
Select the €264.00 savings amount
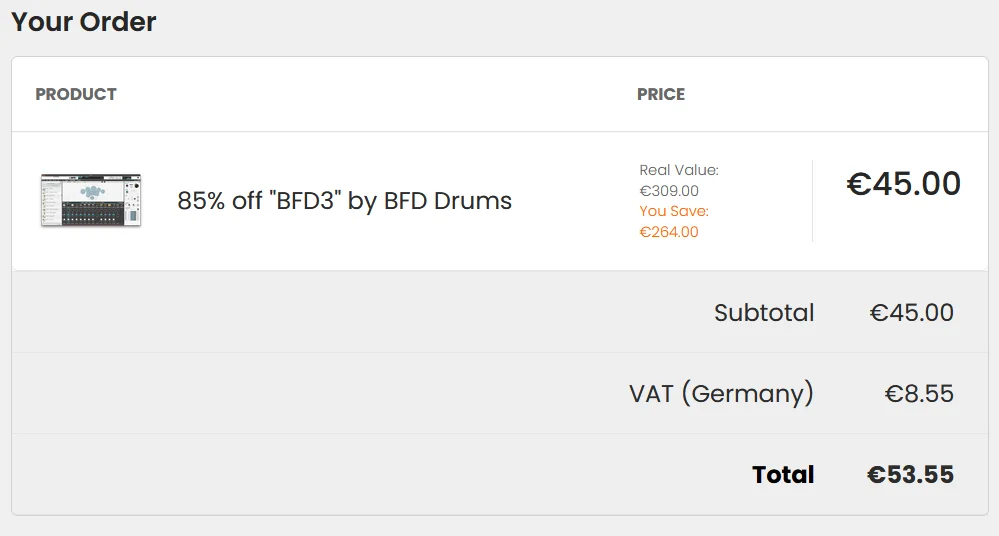(669, 232)
